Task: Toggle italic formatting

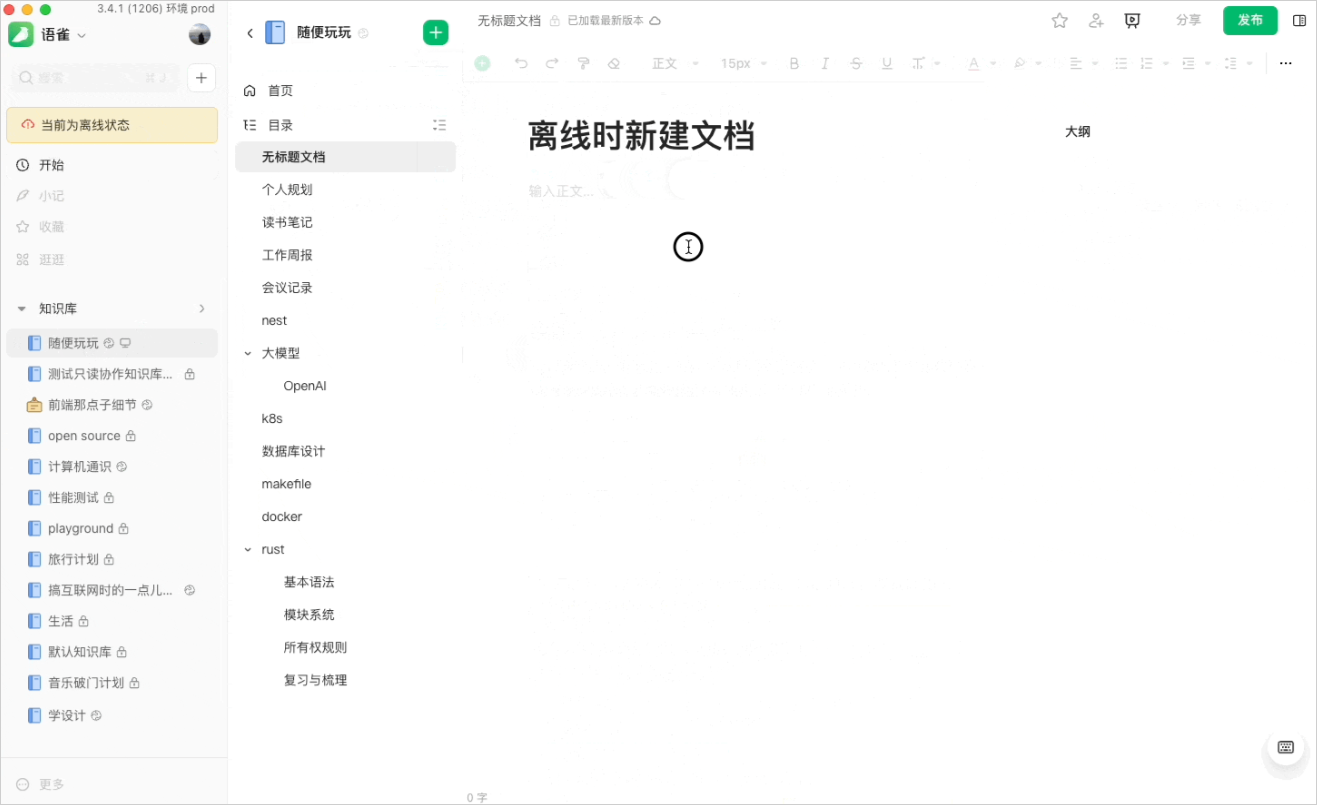Action: point(825,63)
